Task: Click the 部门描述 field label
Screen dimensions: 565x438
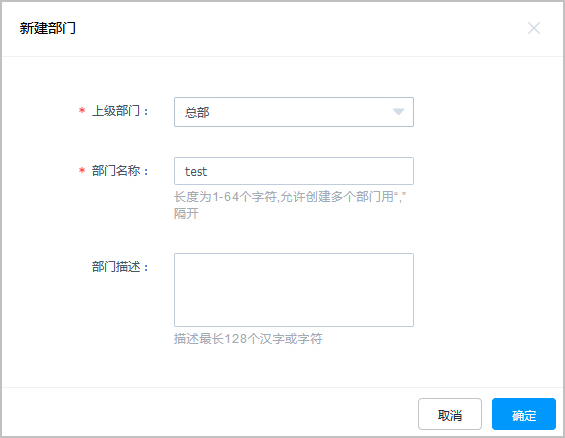Action: [x=120, y=267]
